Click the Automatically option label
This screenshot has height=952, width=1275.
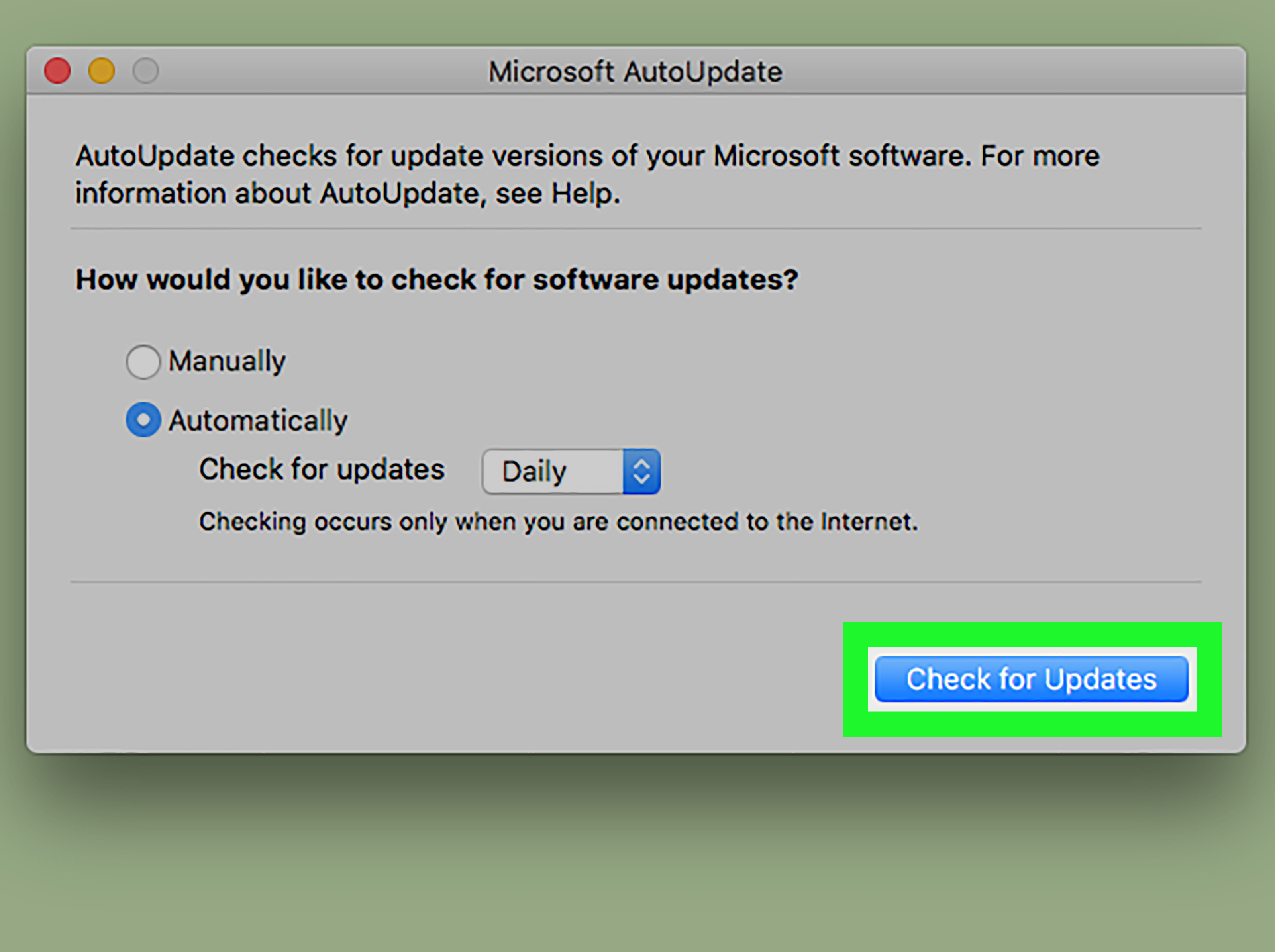pos(258,421)
